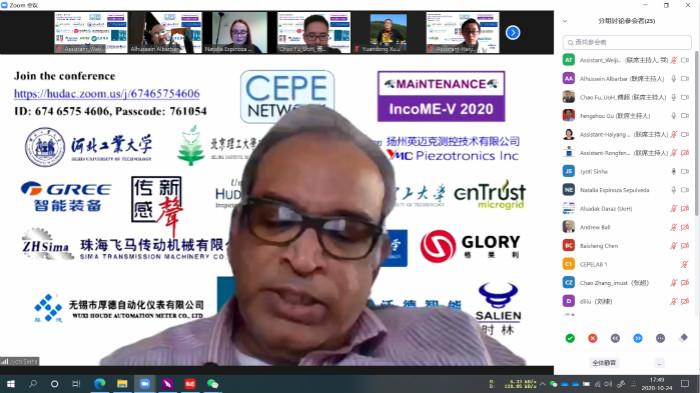Select CEPELAB 1 in participants list
Image resolution: width=700 pixels, height=393 pixels.
(627, 264)
